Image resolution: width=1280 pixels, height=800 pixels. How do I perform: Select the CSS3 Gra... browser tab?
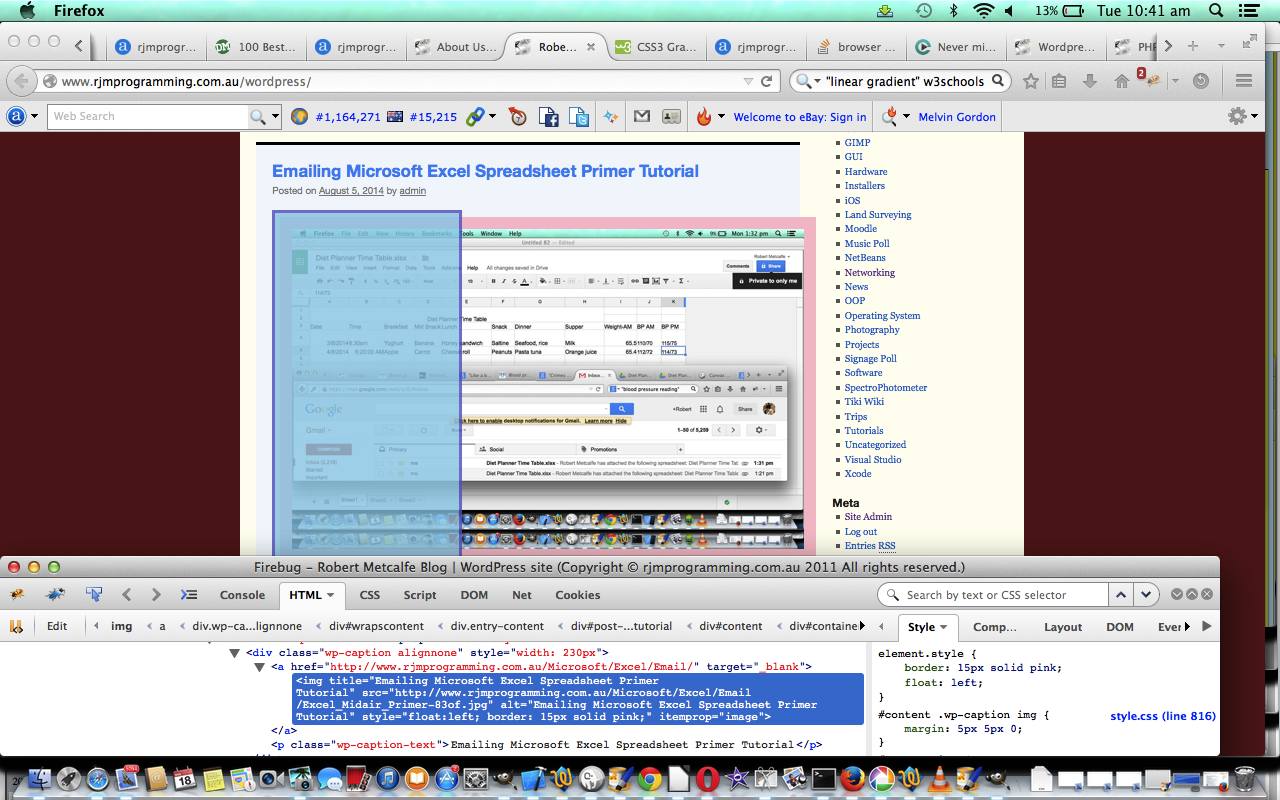point(655,46)
